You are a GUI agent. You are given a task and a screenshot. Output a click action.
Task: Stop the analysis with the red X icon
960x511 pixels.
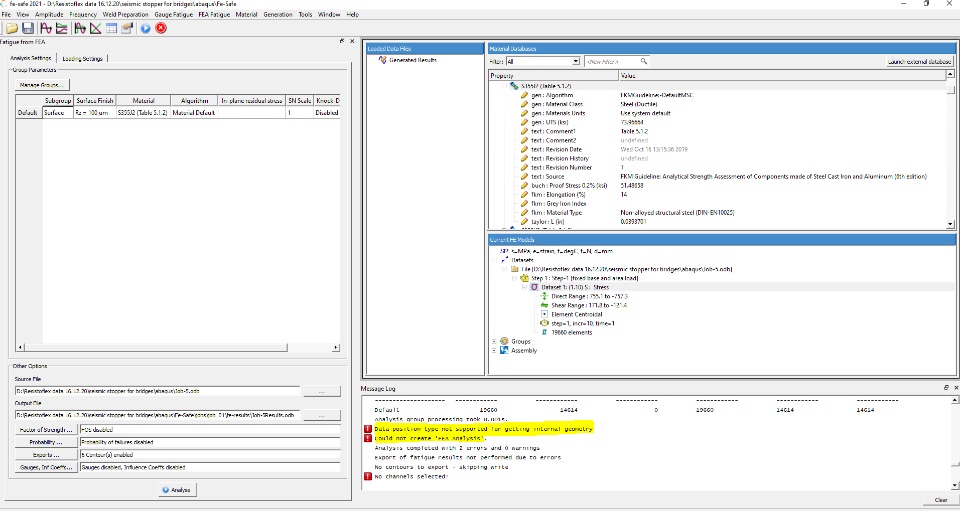tap(161, 28)
